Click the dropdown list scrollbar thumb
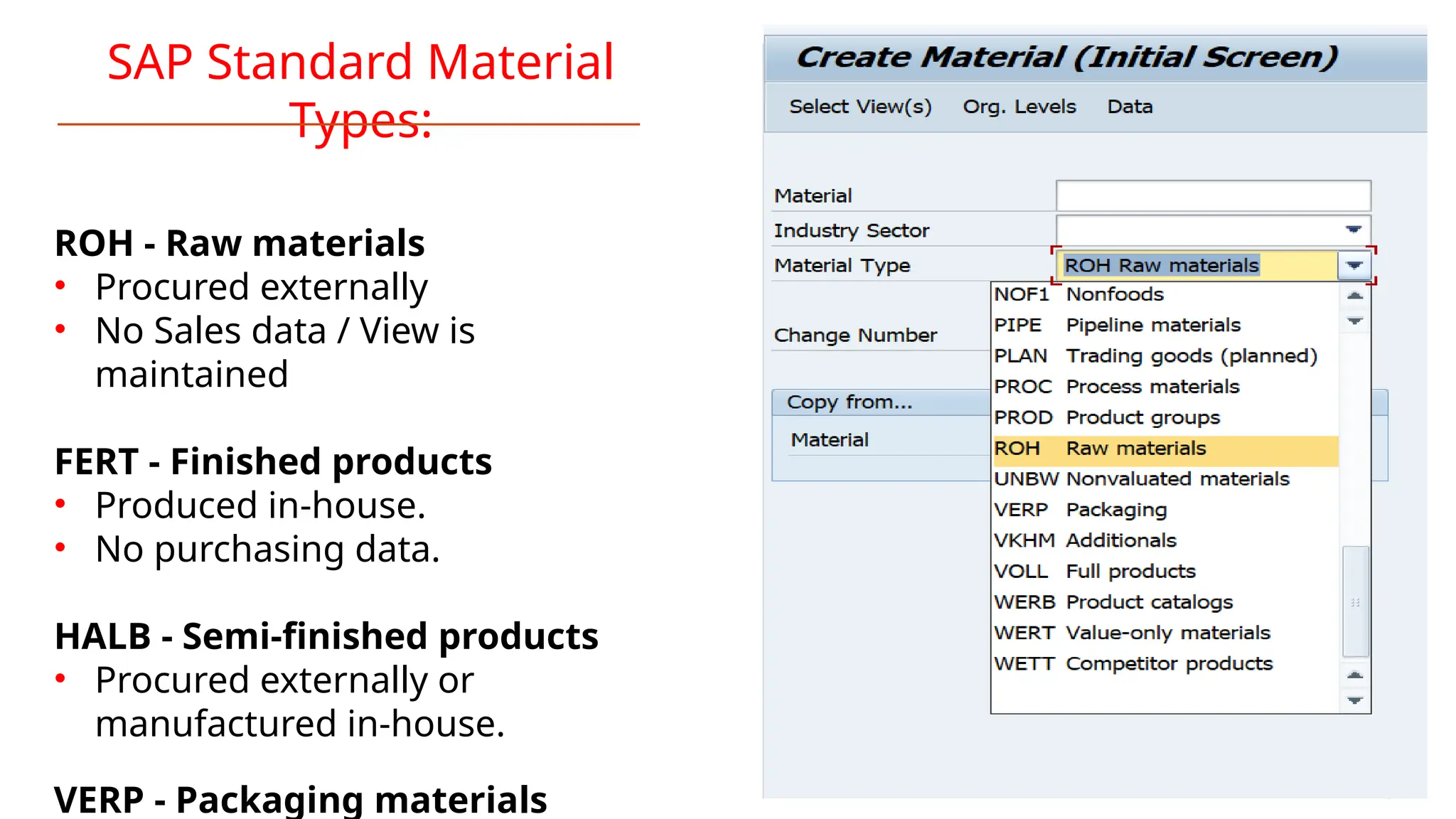Viewport: 1456px width, 819px height. [x=1355, y=601]
